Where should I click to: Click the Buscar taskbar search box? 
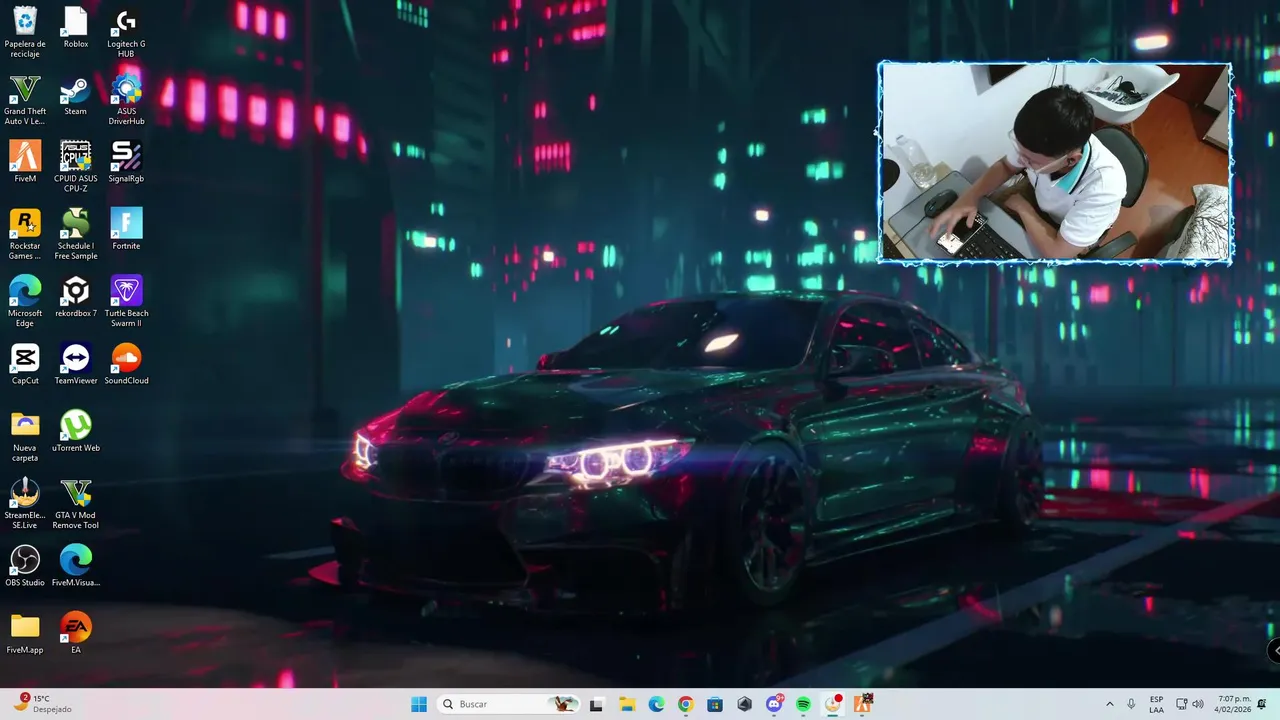510,704
